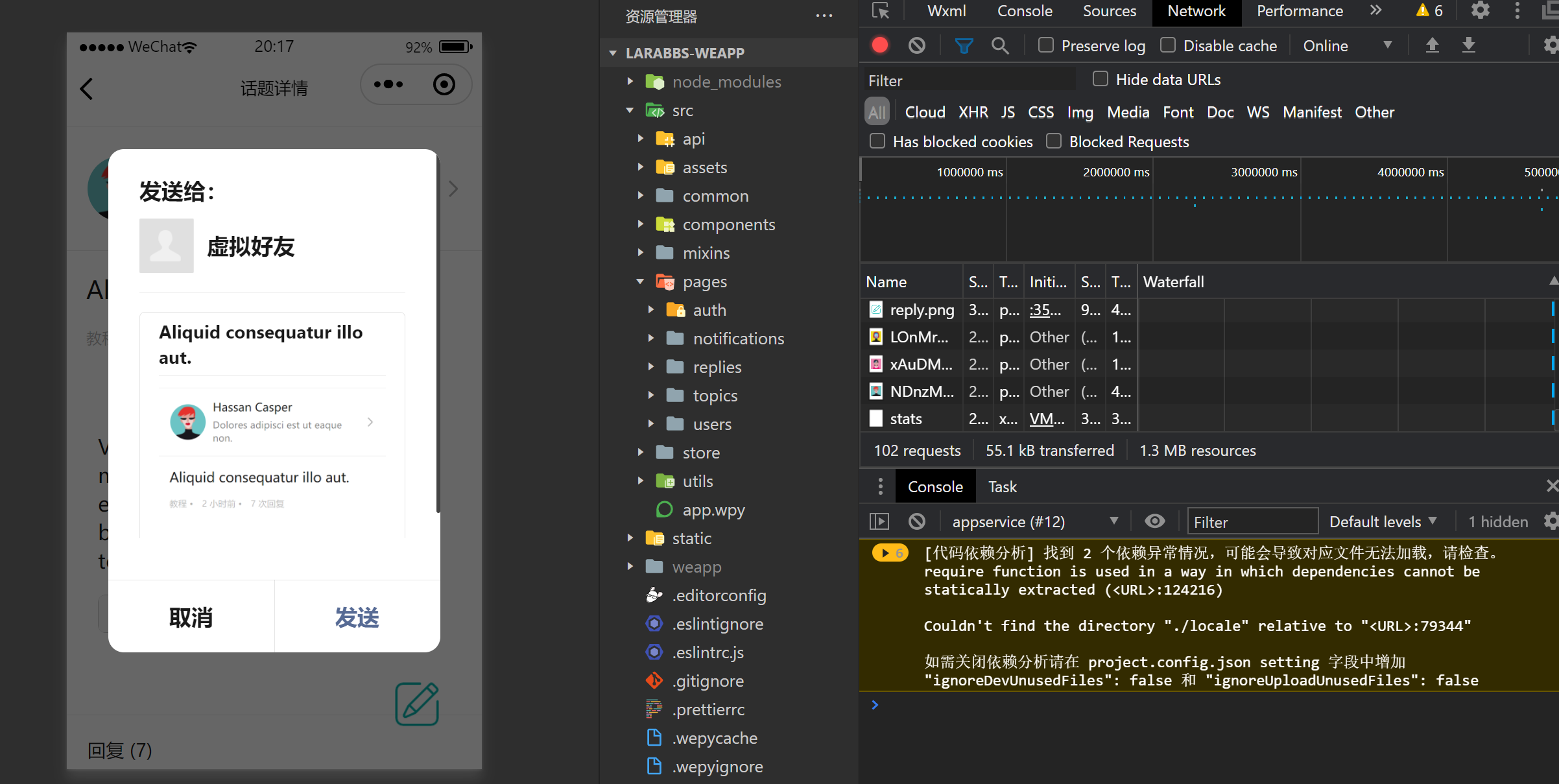Tap 取消 cancel in share dialog
Viewport: 1559px width, 784px height.
[x=191, y=617]
